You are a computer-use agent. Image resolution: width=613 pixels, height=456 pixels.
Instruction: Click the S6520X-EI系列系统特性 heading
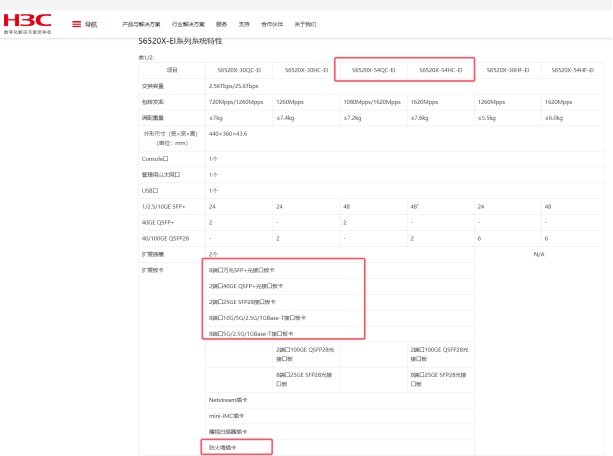180,42
